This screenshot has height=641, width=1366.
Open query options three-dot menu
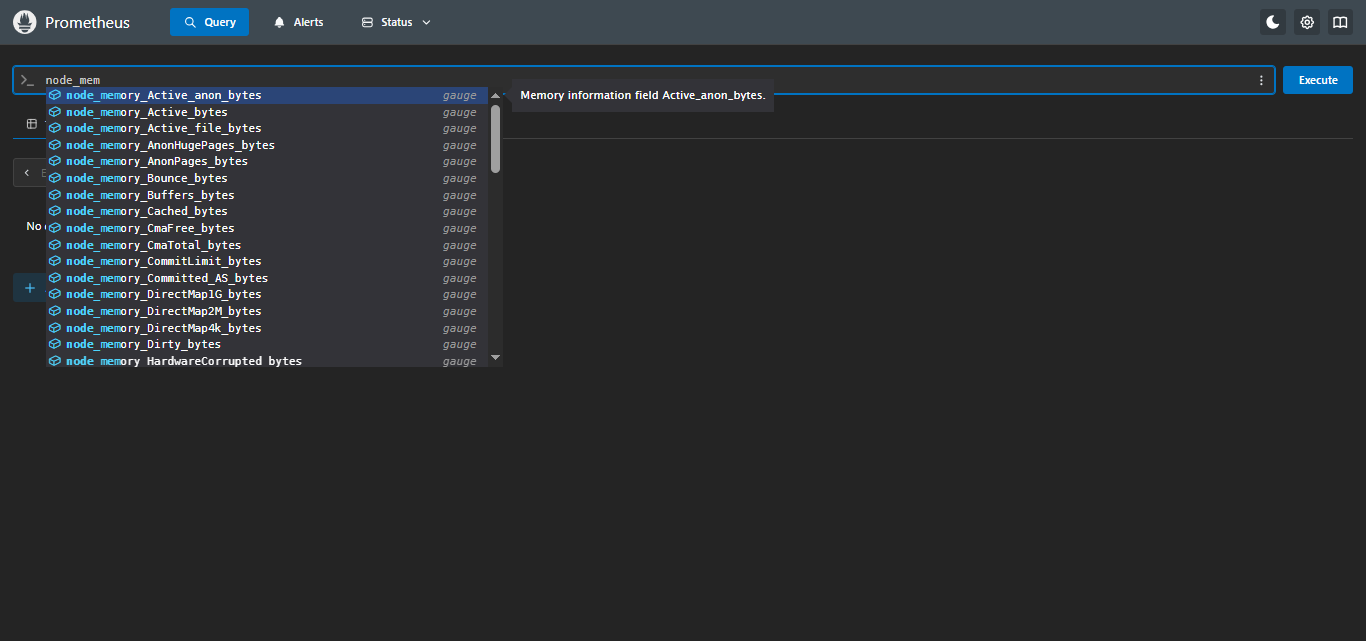(1261, 80)
